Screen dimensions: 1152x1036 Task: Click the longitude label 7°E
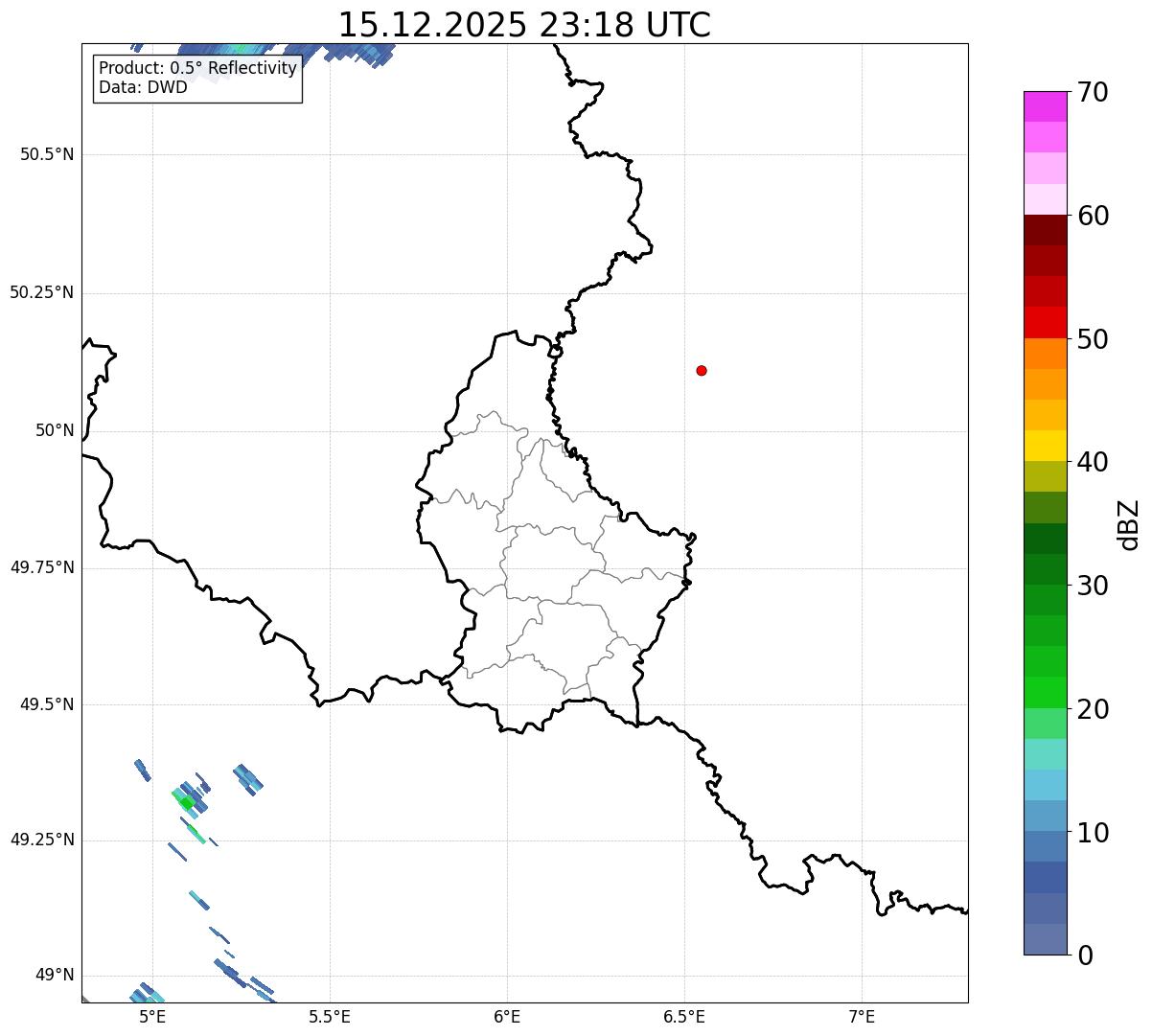click(862, 1016)
